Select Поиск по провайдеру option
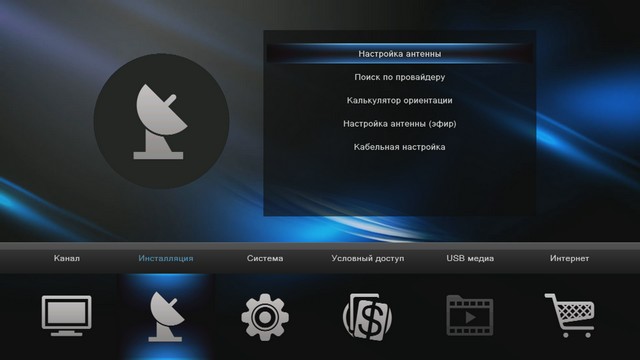Screen dimensions: 640x360 400,77
